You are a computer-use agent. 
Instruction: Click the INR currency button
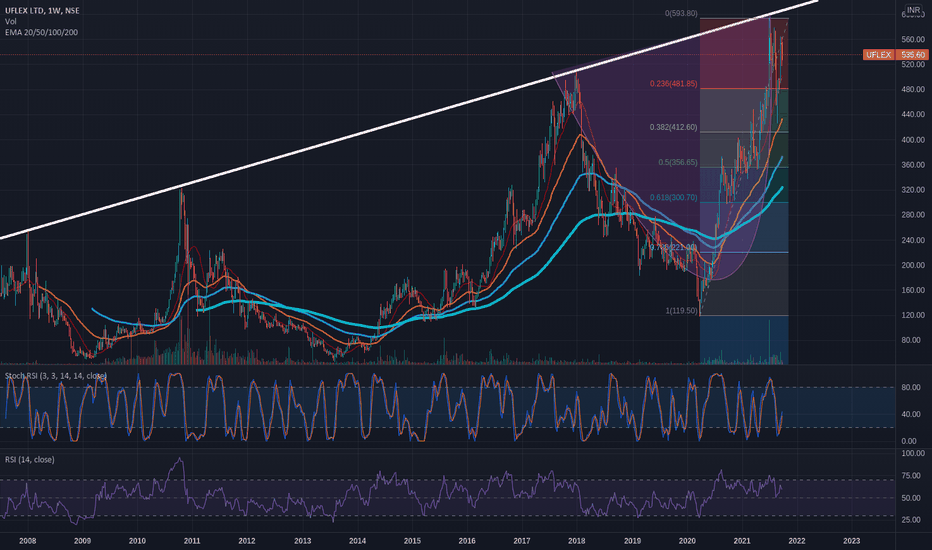(x=913, y=10)
